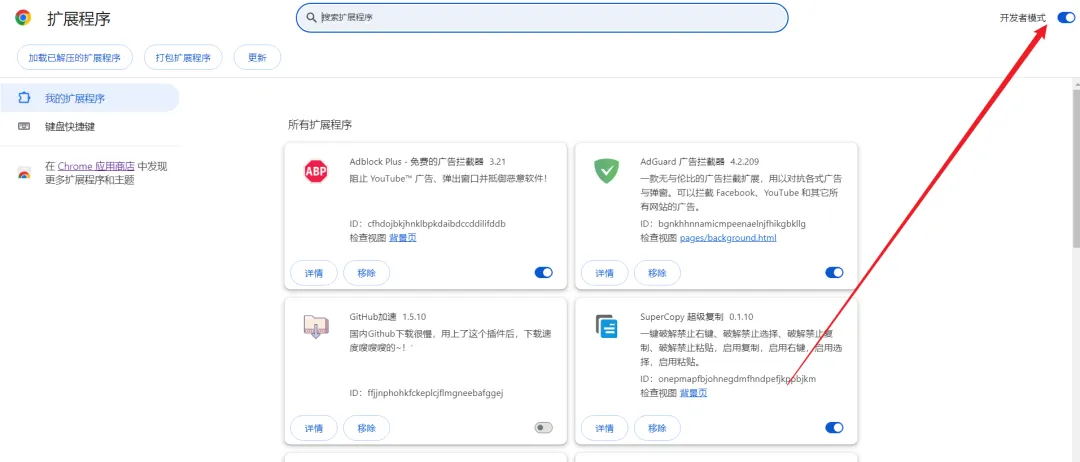Image resolution: width=1080 pixels, height=462 pixels.
Task: Click the GitHub加速 folder icon
Action: pyautogui.click(x=315, y=326)
